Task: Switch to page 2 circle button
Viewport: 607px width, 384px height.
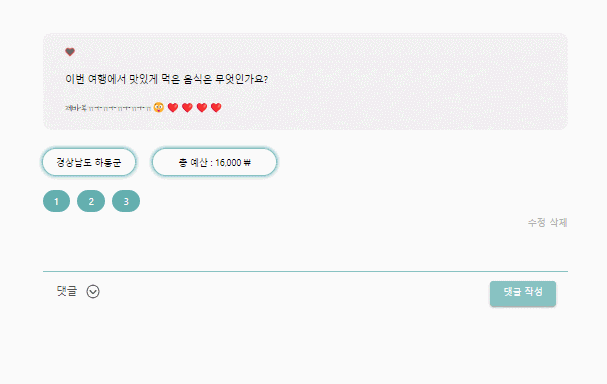Action: [x=91, y=201]
